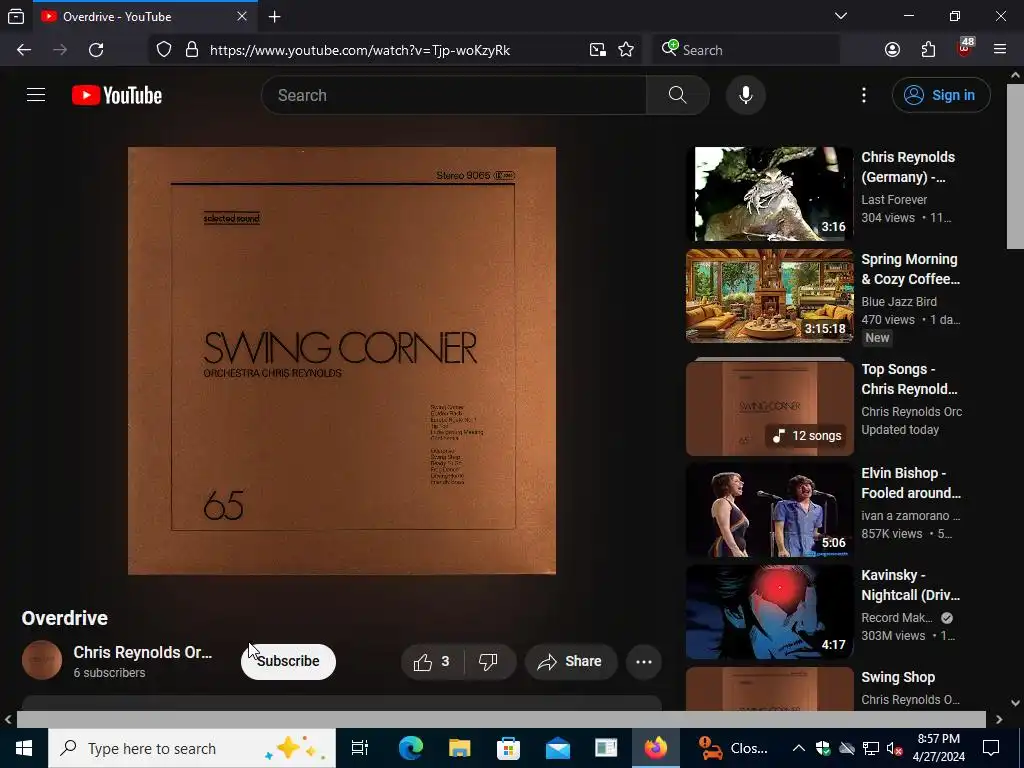1024x768 pixels.
Task: Open Firefox account icon
Action: [x=893, y=50]
